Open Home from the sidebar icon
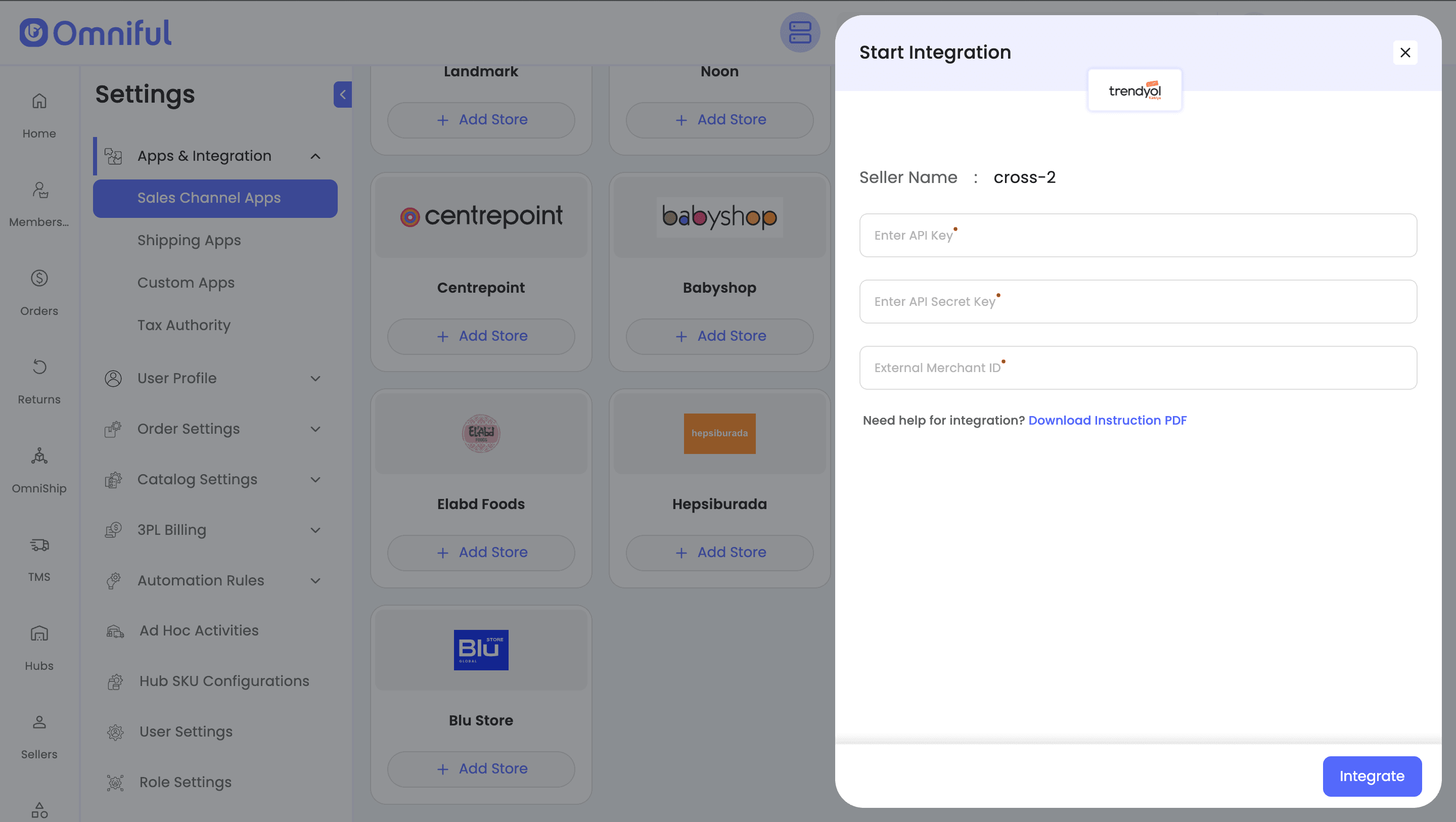Viewport: 1456px width, 822px height. 39,102
